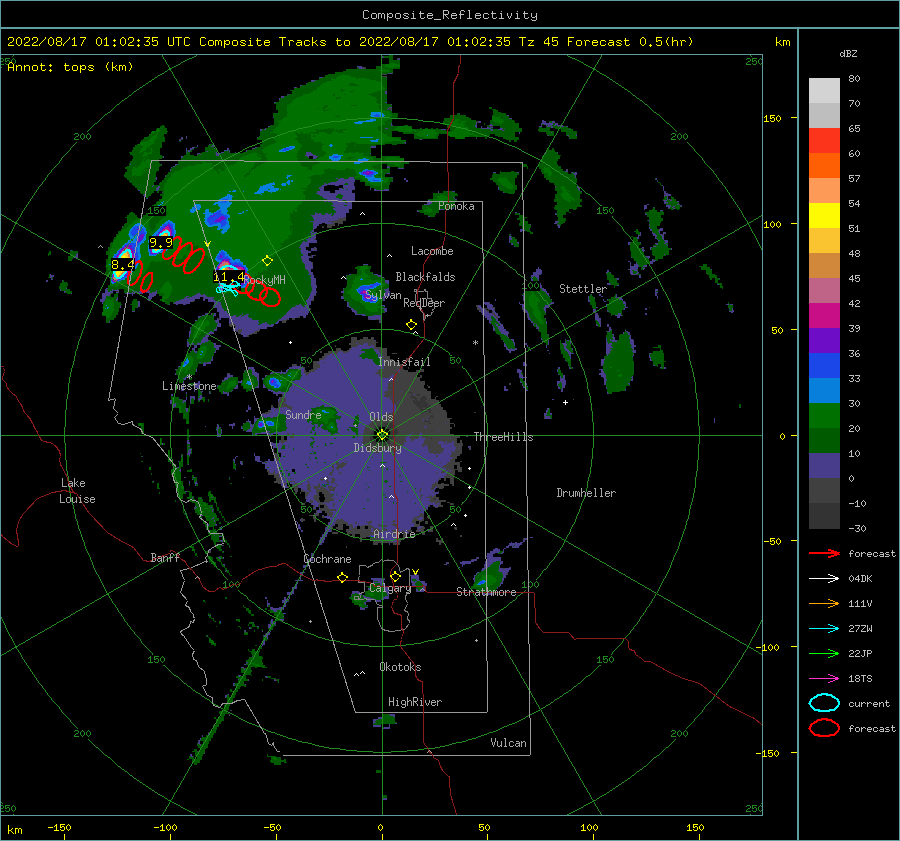Image resolution: width=900 pixels, height=841 pixels.
Task: Click the Ponoka city label
Action: (456, 206)
